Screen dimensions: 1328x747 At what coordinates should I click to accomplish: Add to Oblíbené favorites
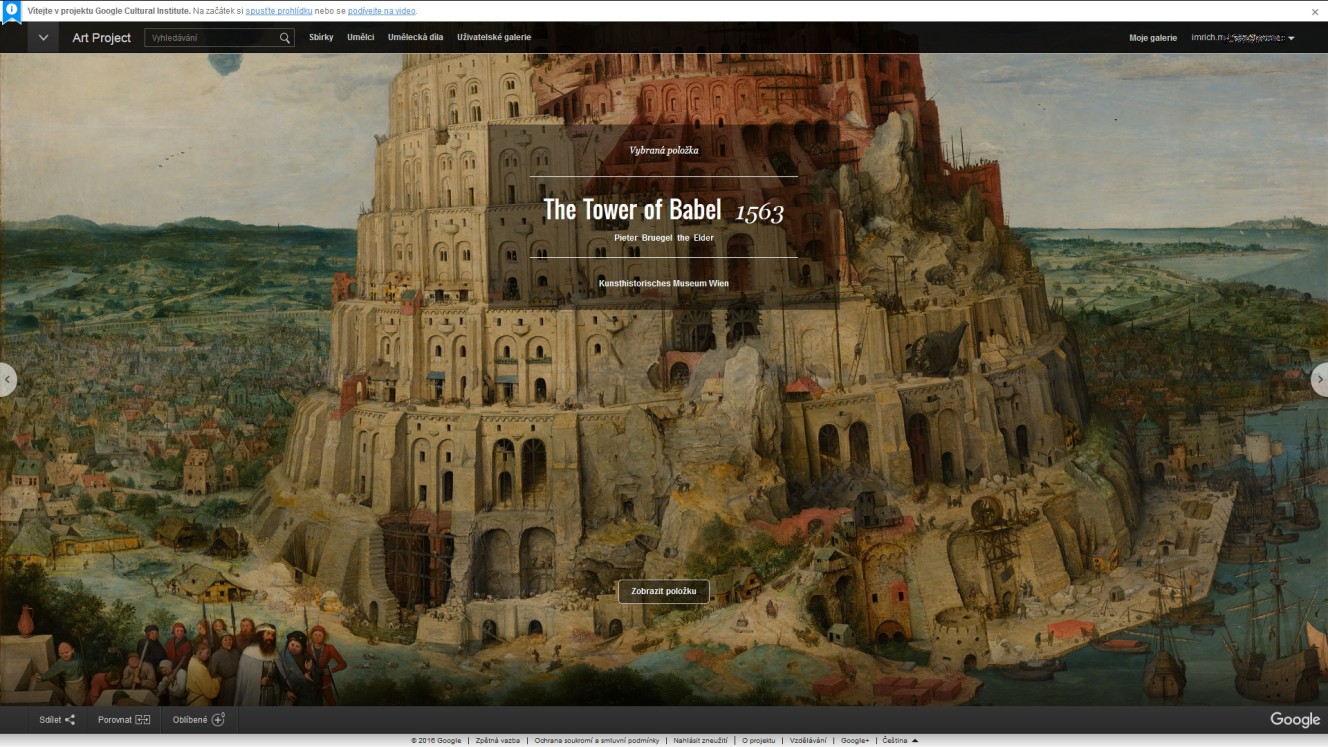point(199,719)
